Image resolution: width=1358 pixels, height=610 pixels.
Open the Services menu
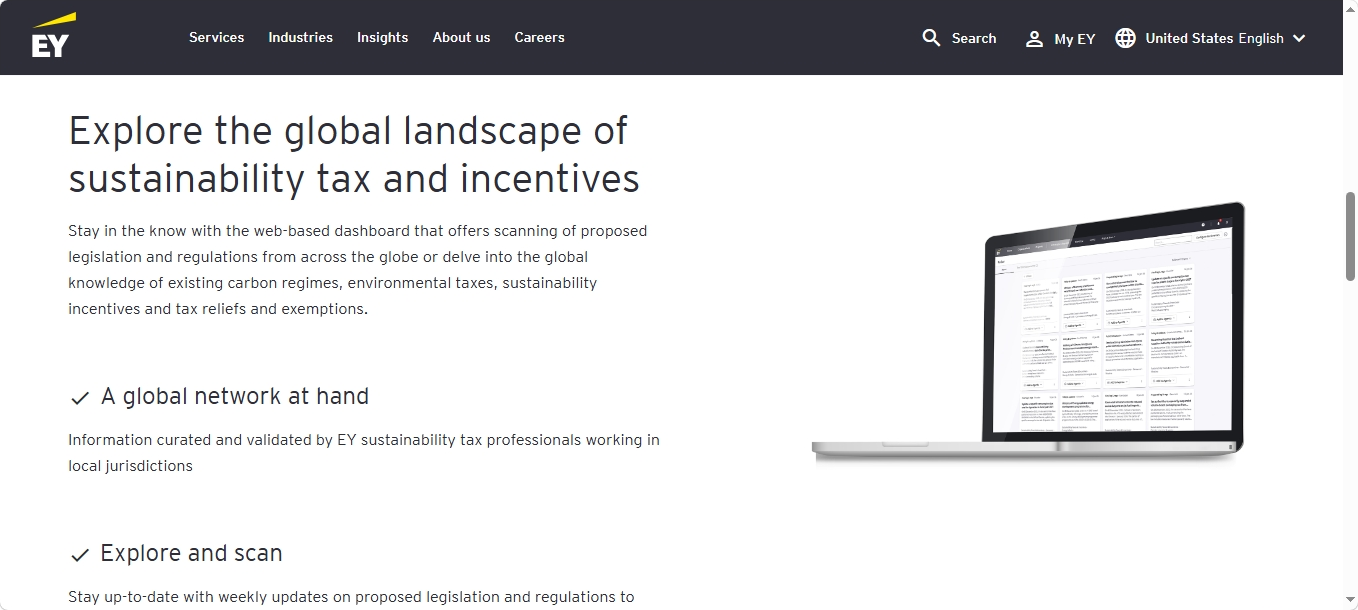click(x=216, y=37)
